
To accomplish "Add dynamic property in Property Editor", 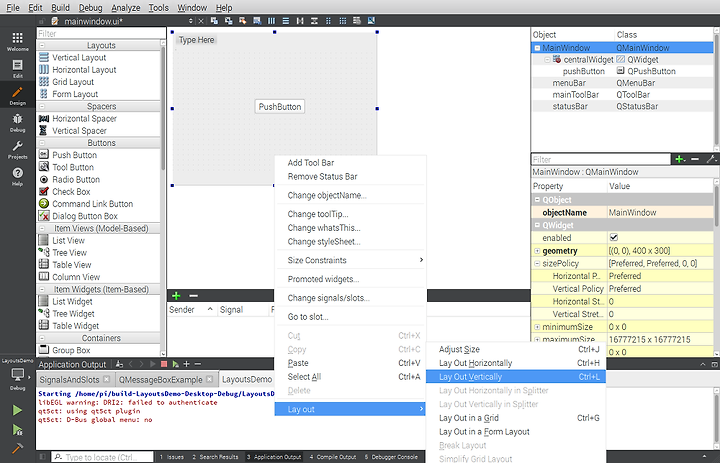I will 680,159.
